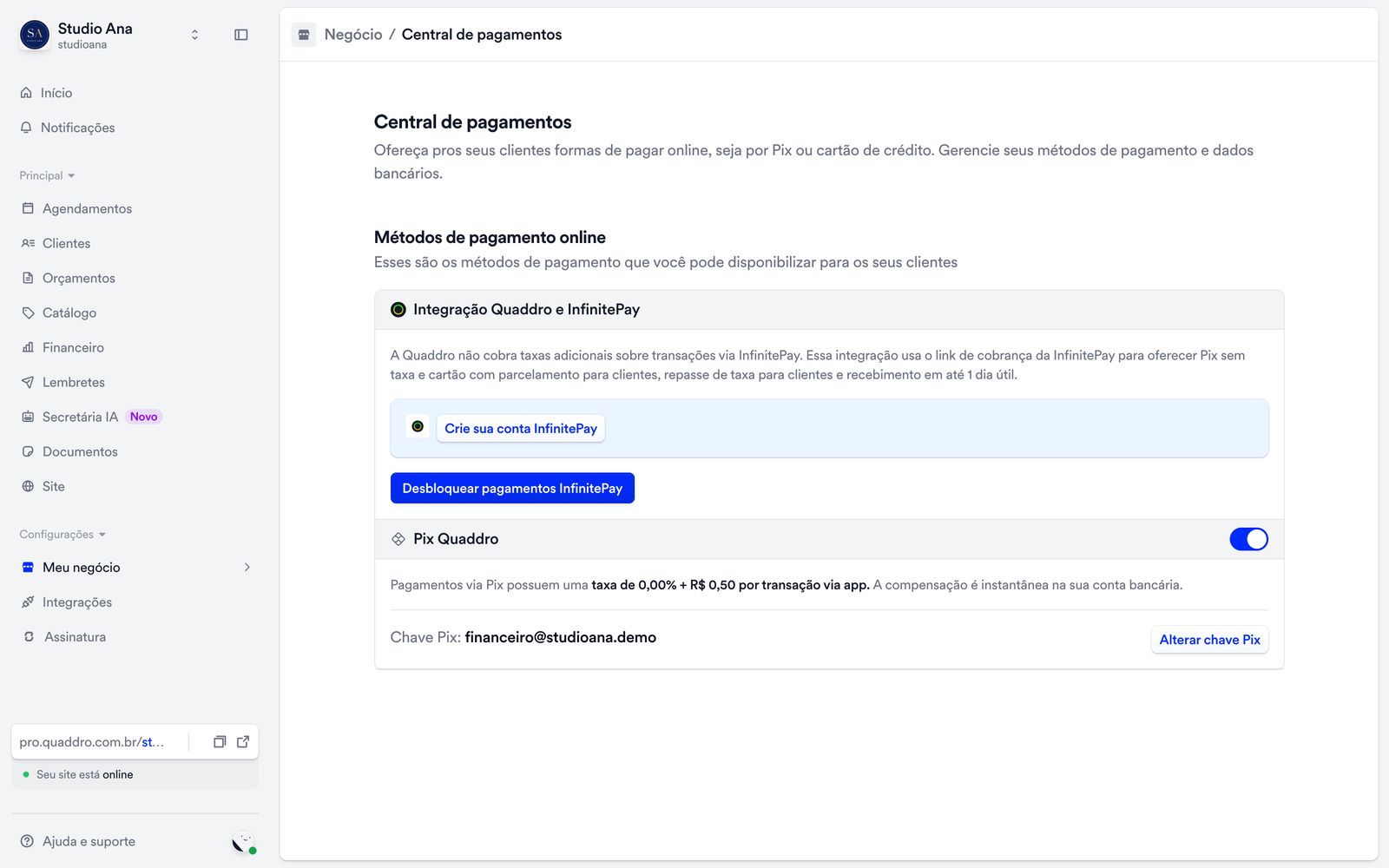Expand the Meu negócio chevron arrow
This screenshot has width=1389, height=868.
coord(247,567)
